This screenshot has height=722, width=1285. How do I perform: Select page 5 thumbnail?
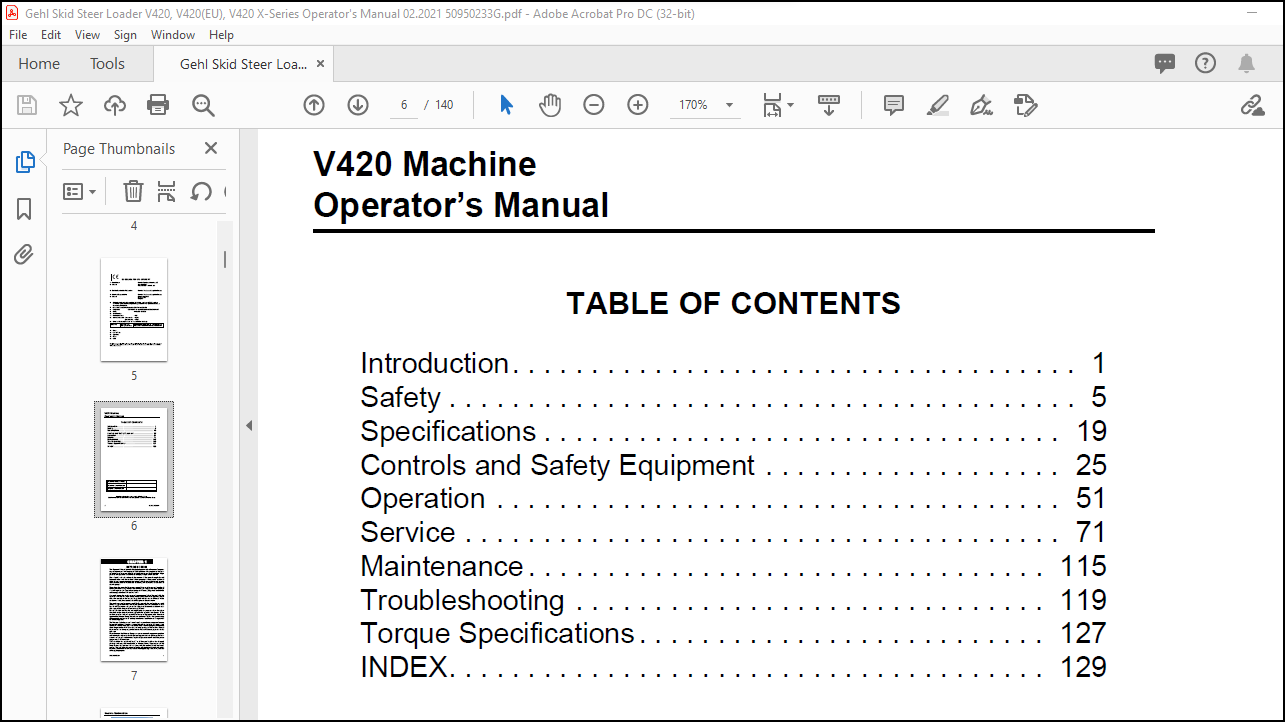(x=134, y=309)
